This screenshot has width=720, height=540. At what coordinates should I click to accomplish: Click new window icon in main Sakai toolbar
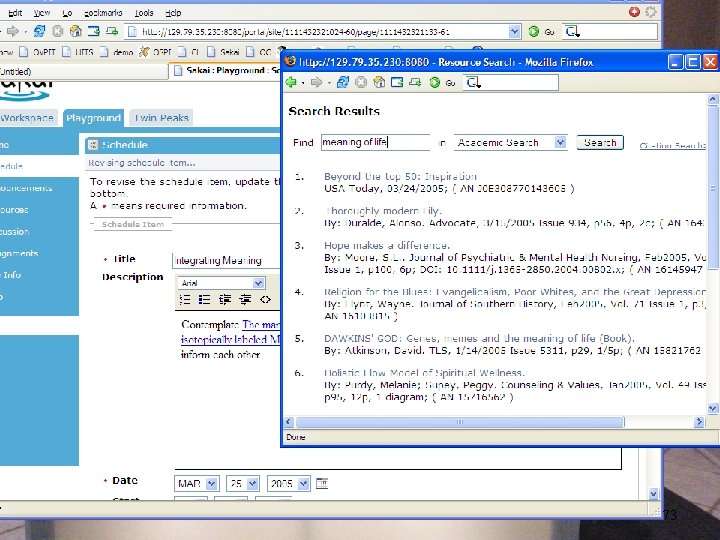click(x=94, y=31)
